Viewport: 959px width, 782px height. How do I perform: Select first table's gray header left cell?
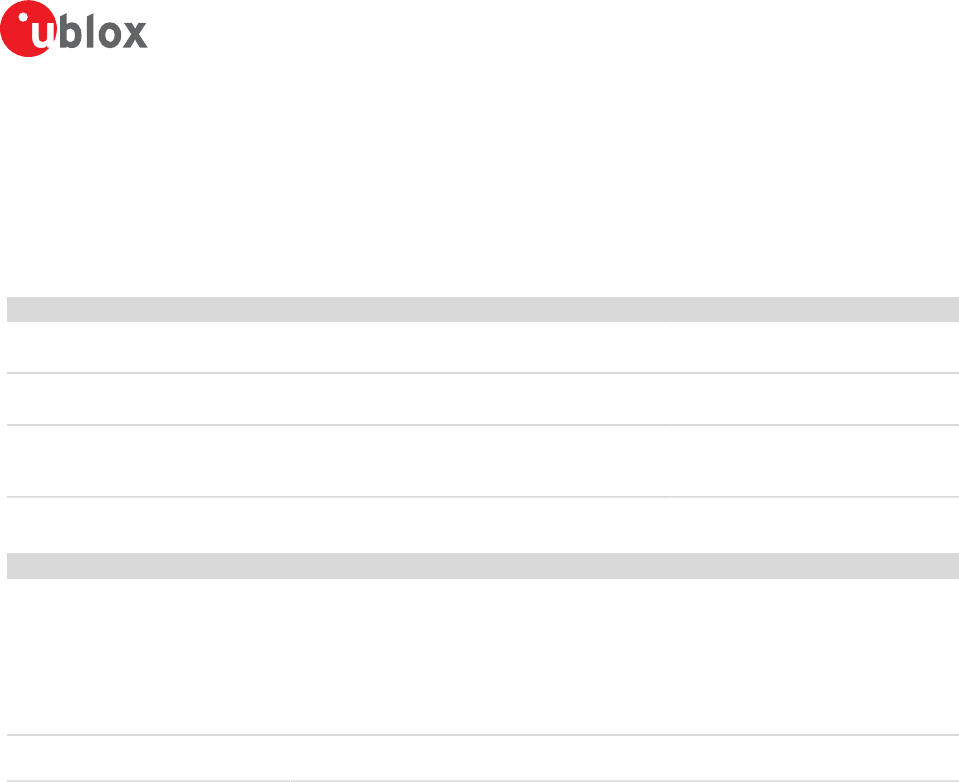338,309
